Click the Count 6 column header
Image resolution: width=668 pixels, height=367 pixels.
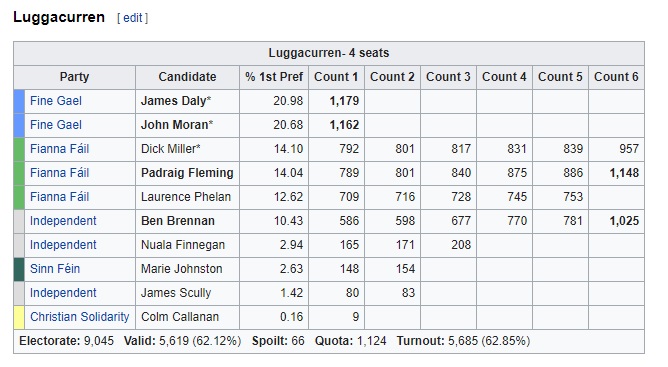[x=616, y=77]
